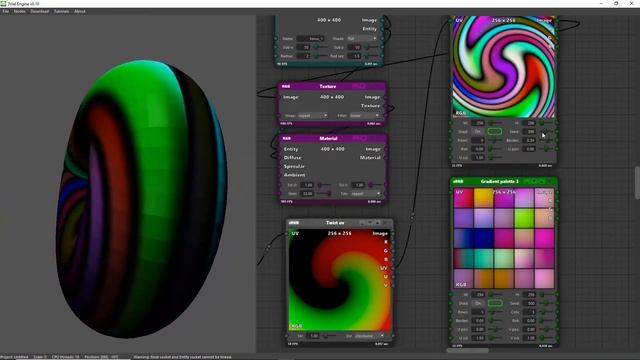Click the Entity input socket of Material node

click(280, 149)
